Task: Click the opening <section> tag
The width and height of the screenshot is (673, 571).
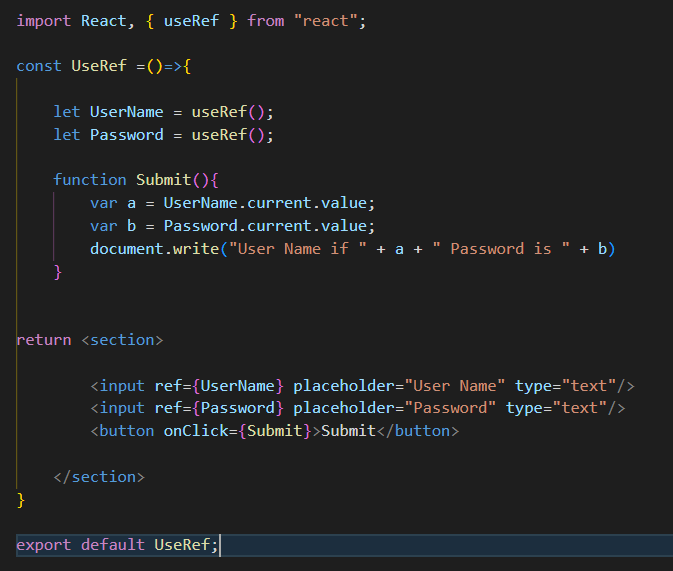Action: pos(122,340)
